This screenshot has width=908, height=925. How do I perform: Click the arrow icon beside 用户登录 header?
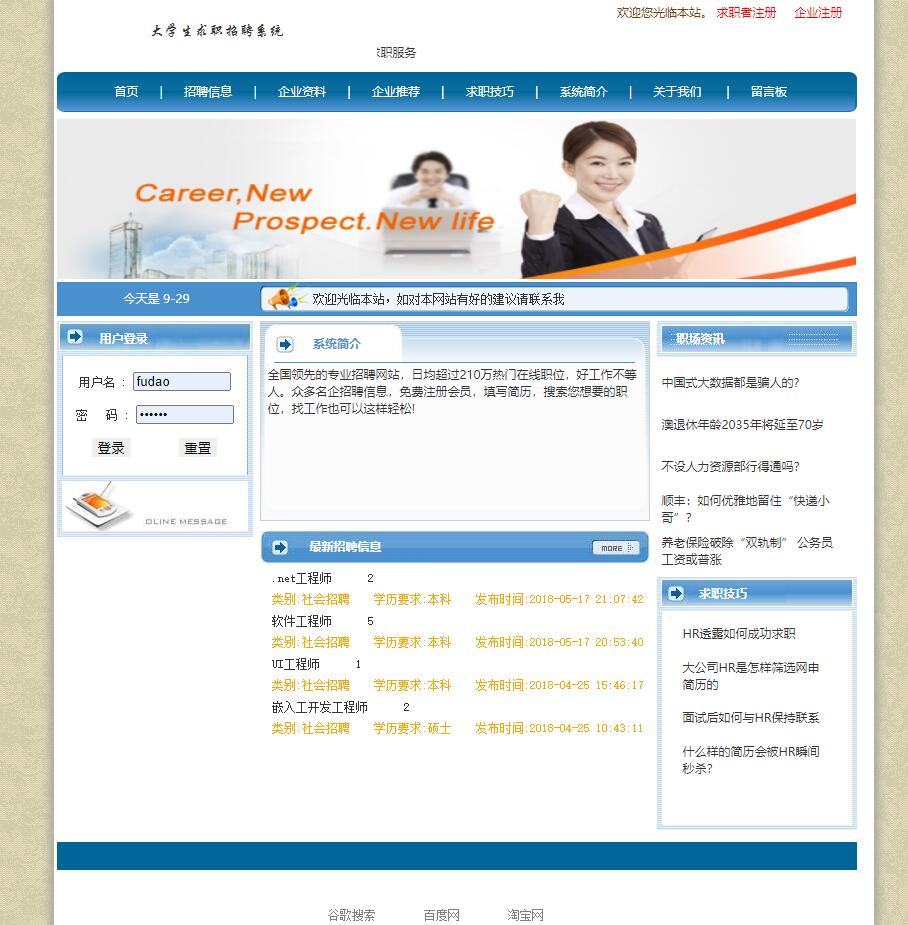(75, 337)
